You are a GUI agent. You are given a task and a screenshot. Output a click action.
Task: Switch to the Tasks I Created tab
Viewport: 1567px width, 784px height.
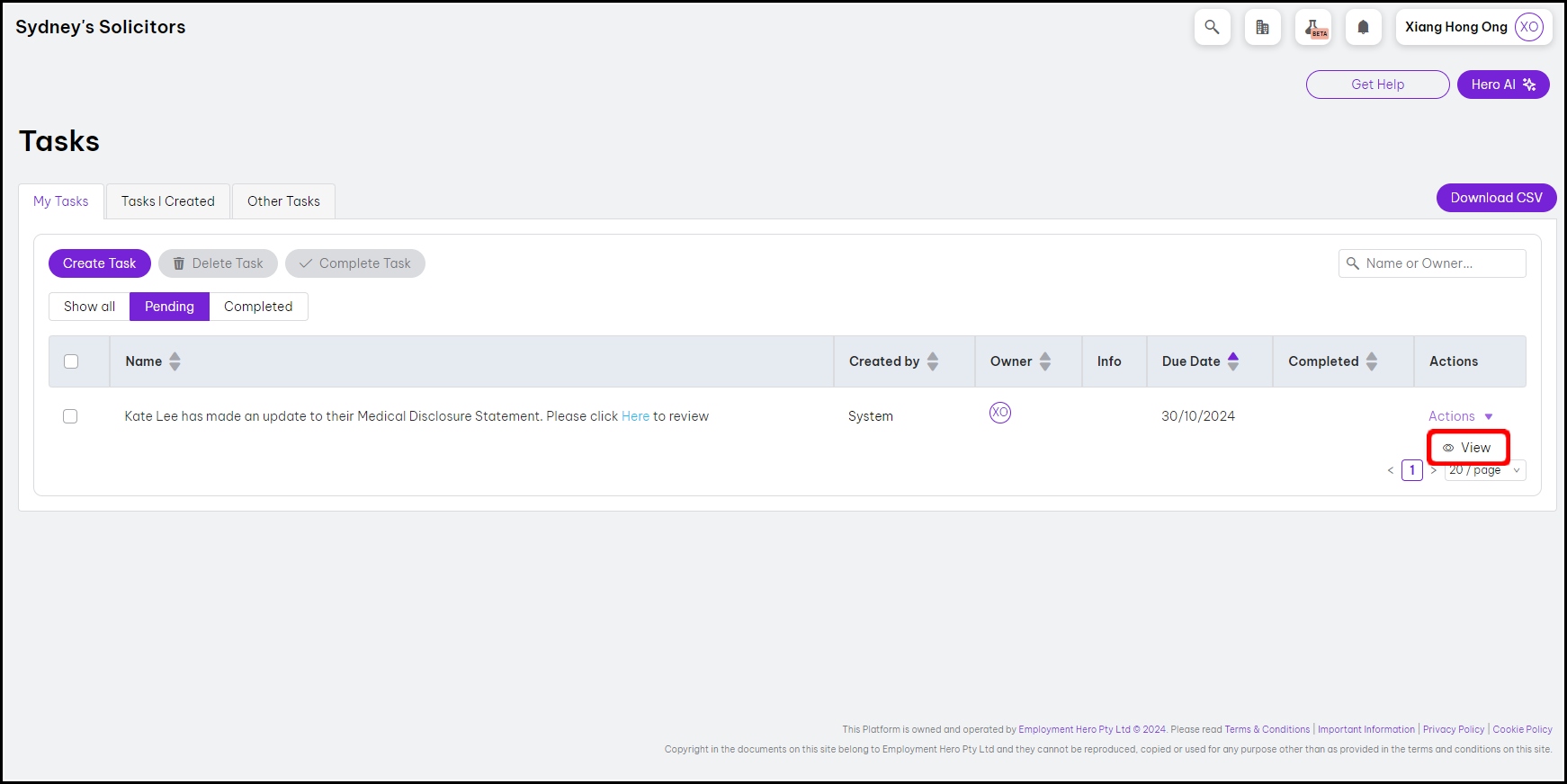tap(168, 201)
